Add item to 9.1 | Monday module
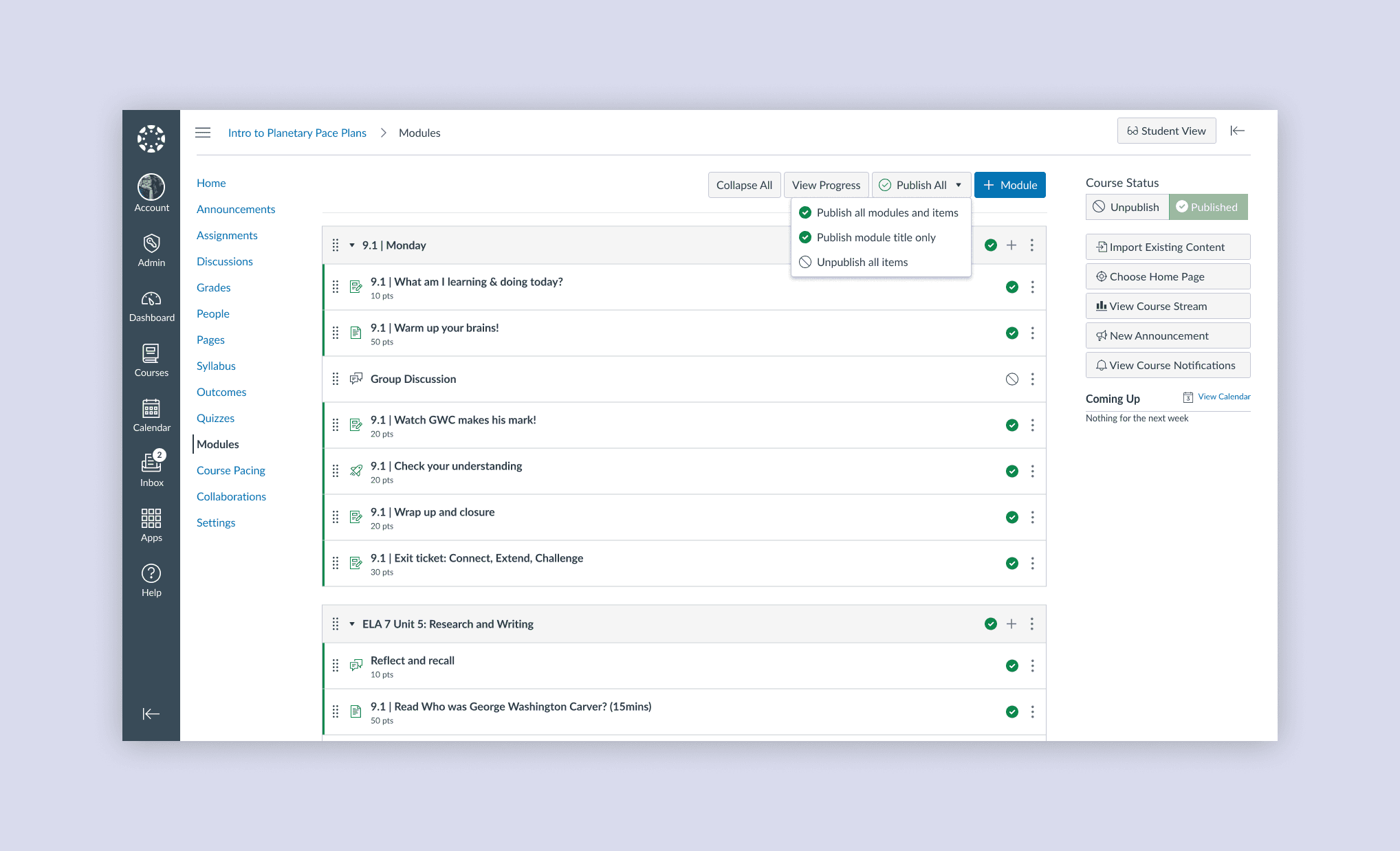 click(x=1011, y=245)
